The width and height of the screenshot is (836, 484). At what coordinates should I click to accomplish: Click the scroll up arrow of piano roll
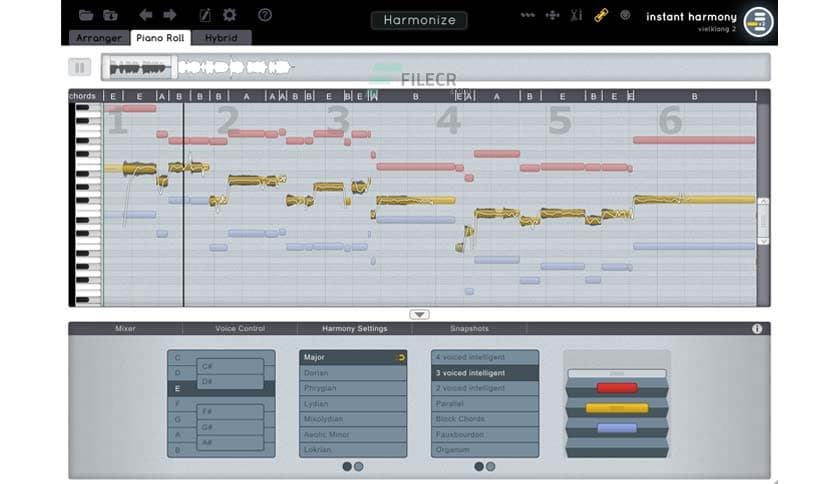point(763,201)
